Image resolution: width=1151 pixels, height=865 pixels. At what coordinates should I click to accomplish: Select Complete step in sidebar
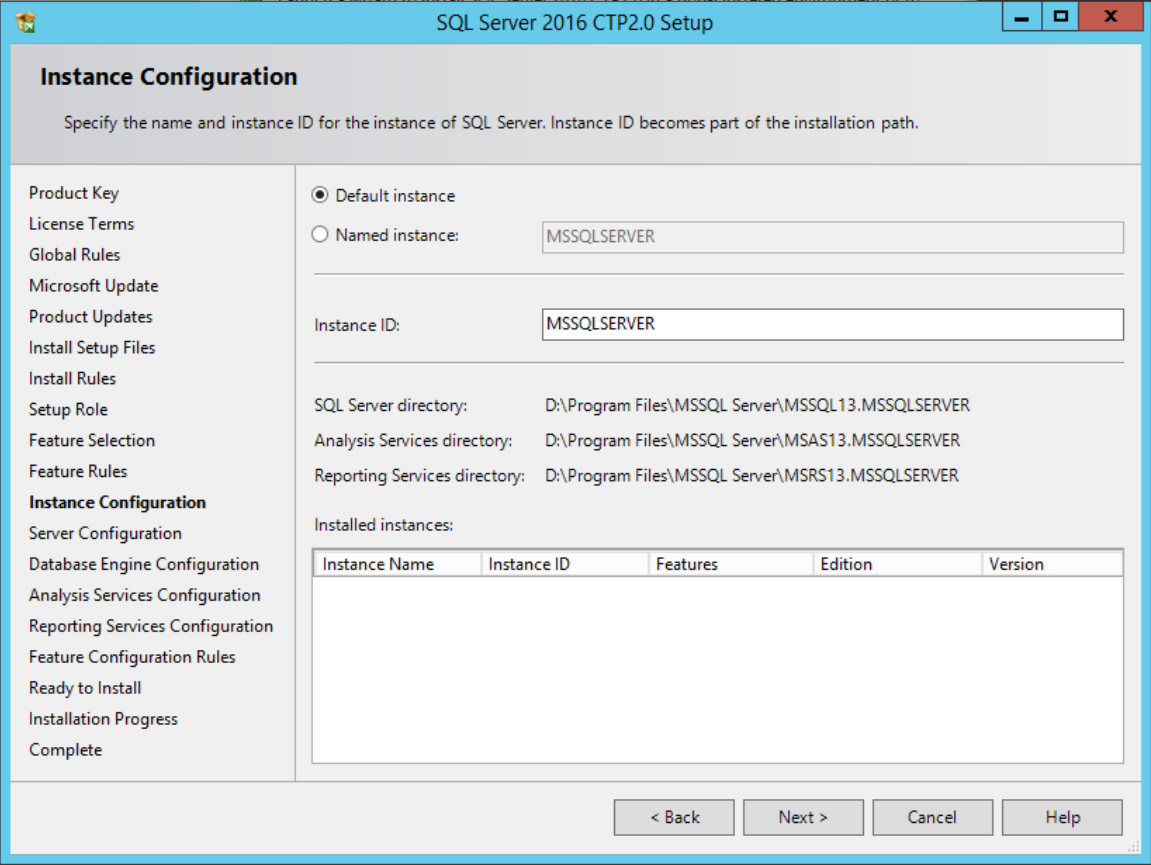tap(65, 750)
